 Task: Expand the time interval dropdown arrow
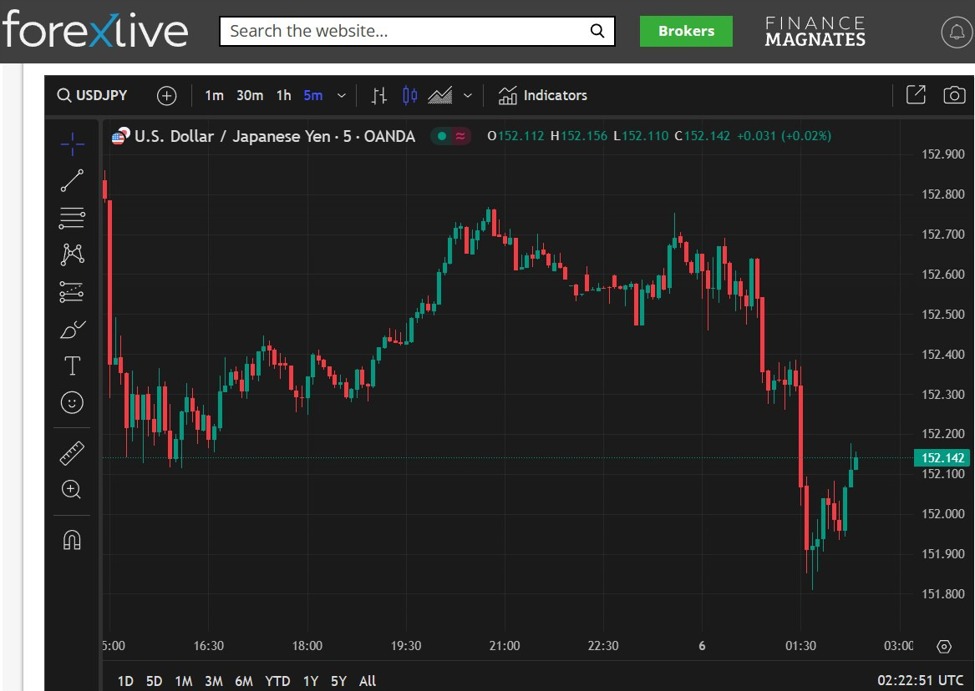(341, 96)
